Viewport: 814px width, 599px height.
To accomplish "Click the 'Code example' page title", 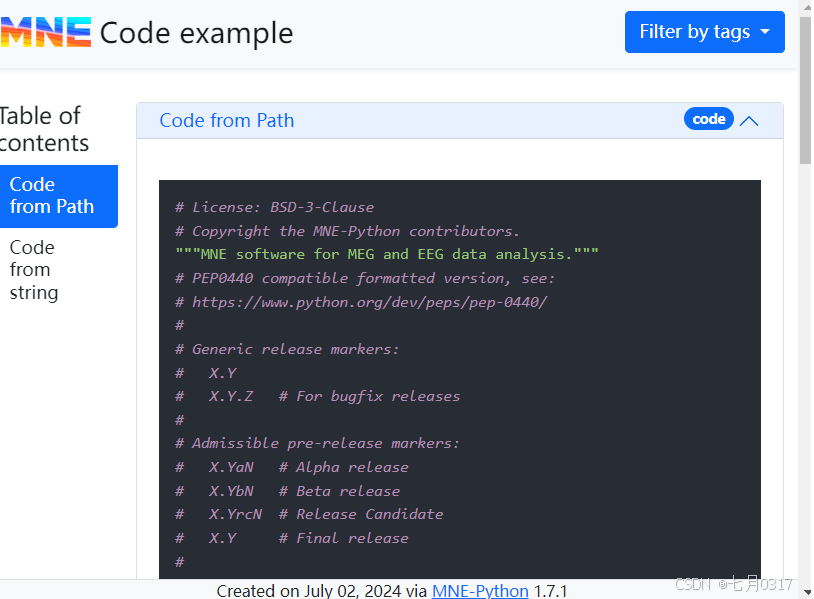I will 196,33.
